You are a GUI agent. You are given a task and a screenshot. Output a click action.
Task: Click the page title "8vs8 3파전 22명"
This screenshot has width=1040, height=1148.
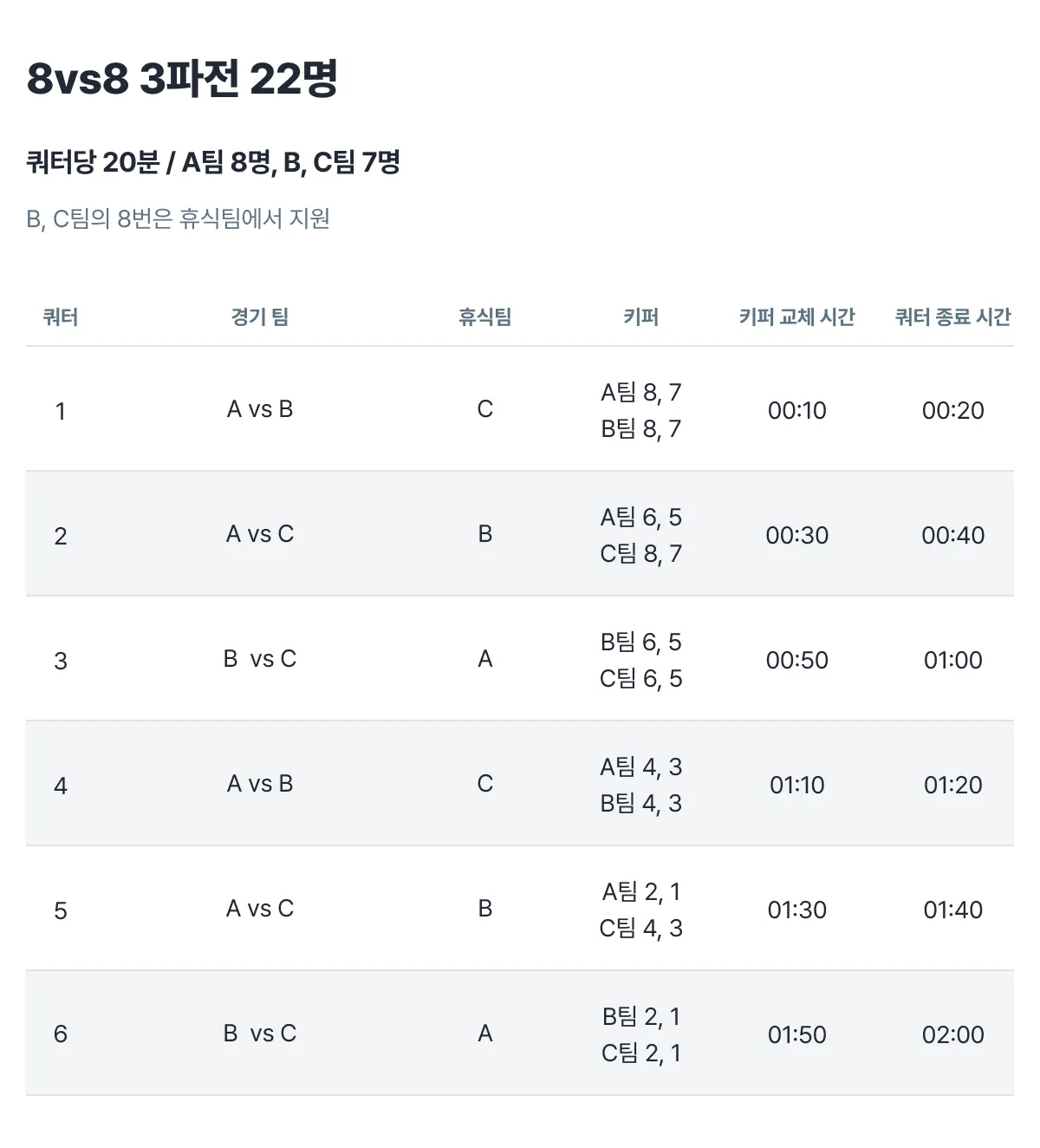click(x=182, y=79)
